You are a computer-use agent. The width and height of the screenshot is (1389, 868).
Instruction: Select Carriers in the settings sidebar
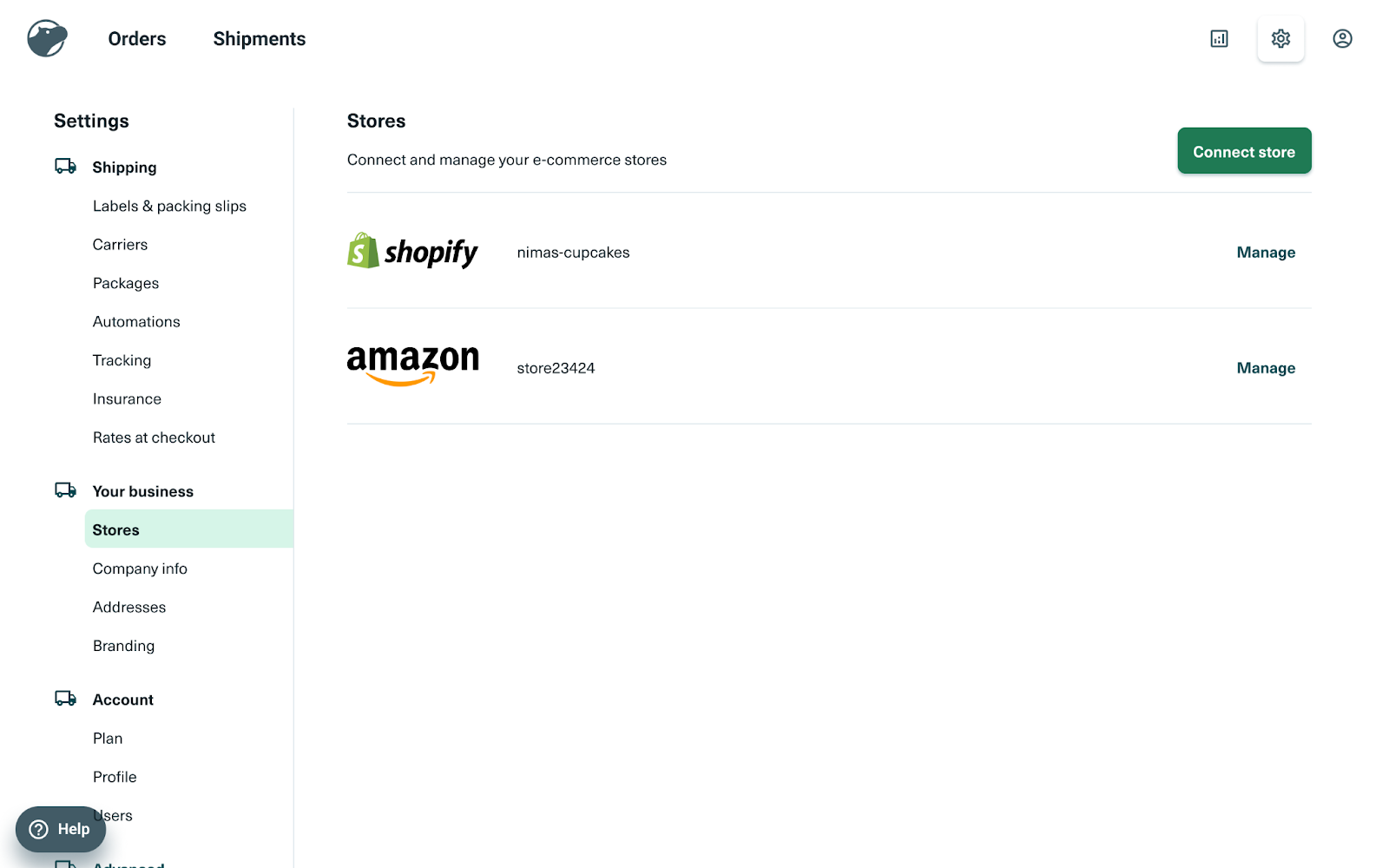(120, 245)
